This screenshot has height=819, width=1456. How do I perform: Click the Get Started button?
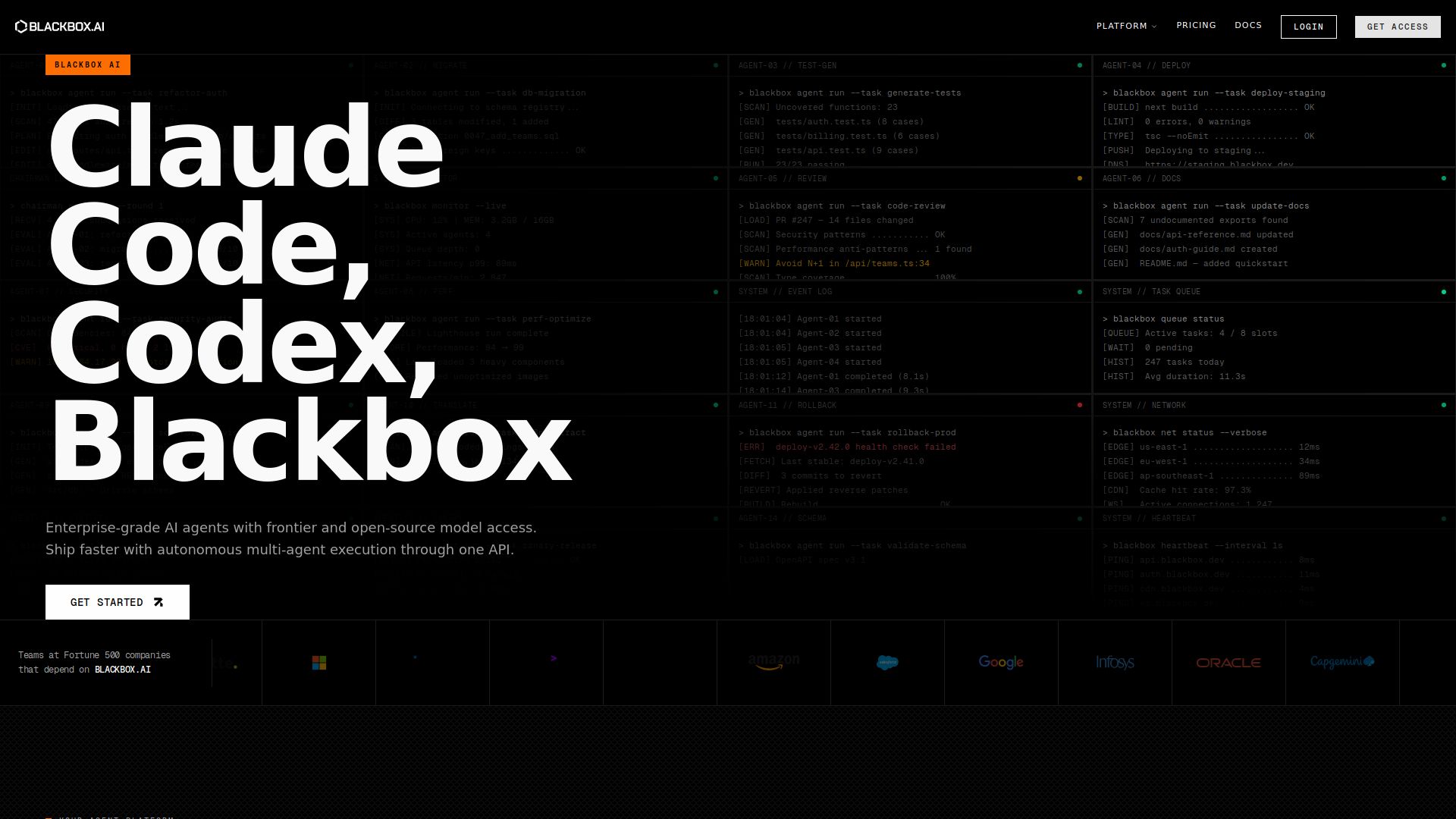pyautogui.click(x=118, y=602)
